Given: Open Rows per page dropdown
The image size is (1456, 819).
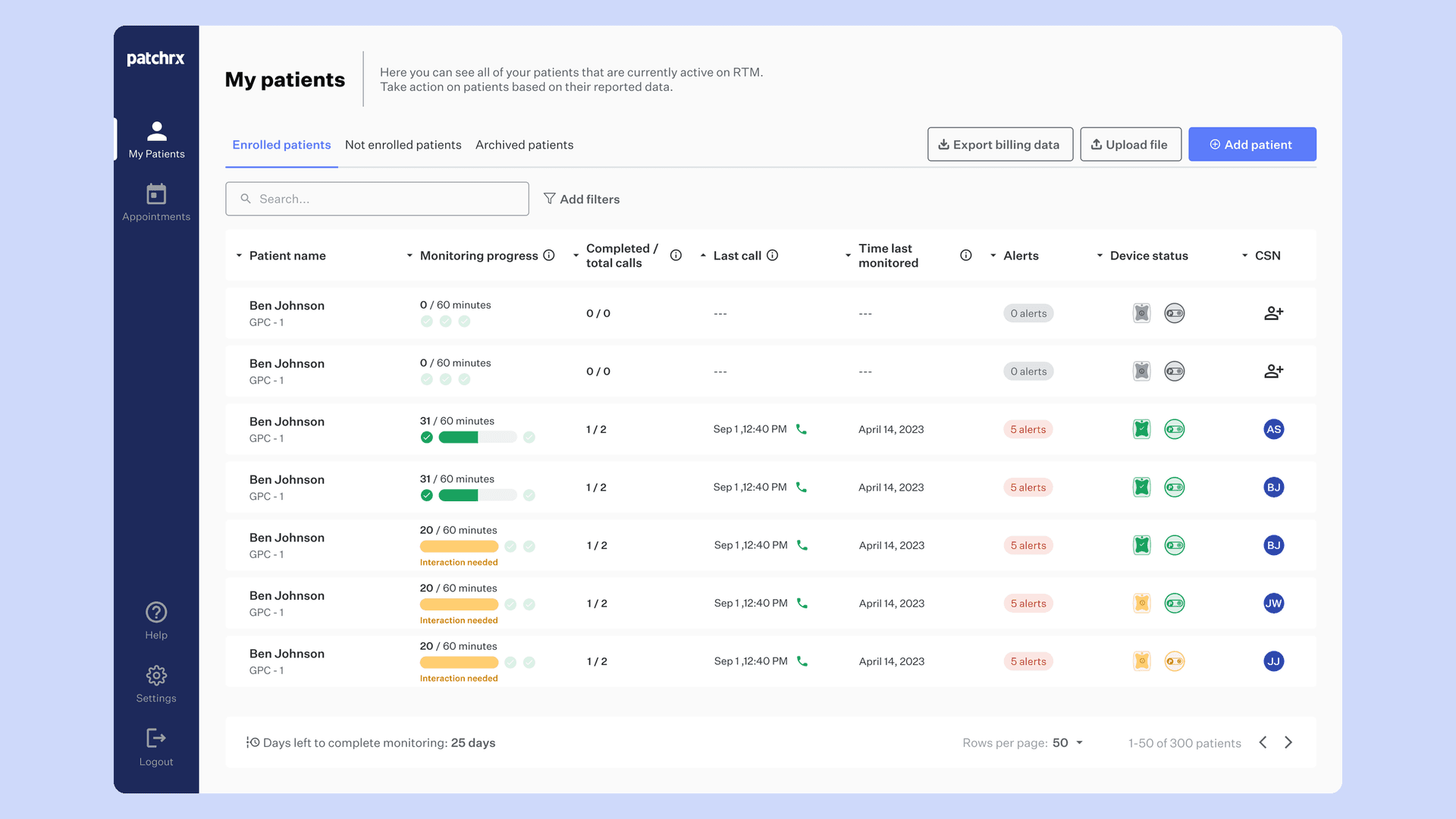Looking at the screenshot, I should pos(1068,743).
